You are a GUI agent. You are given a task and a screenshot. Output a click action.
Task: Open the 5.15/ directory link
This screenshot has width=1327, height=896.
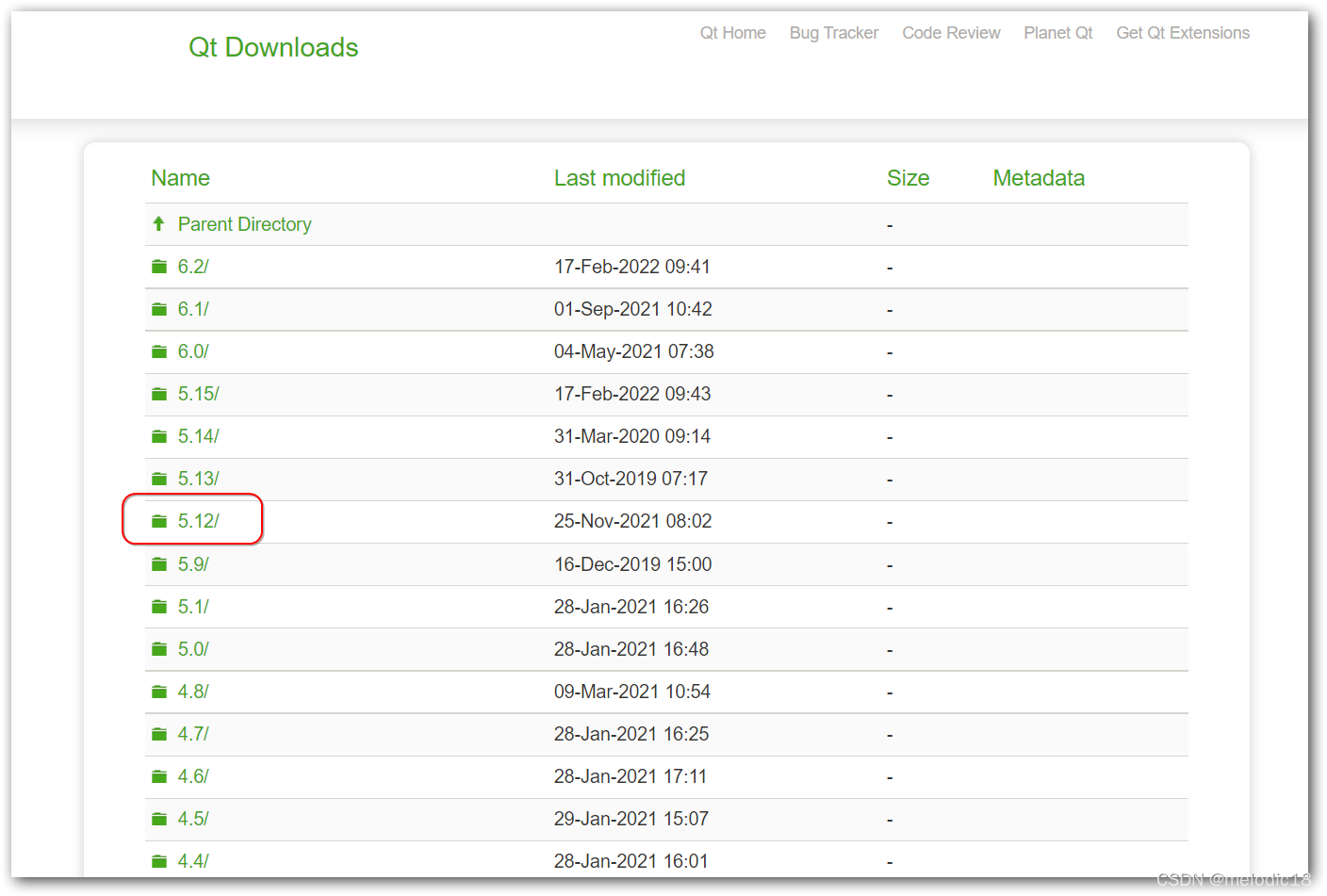(x=198, y=394)
